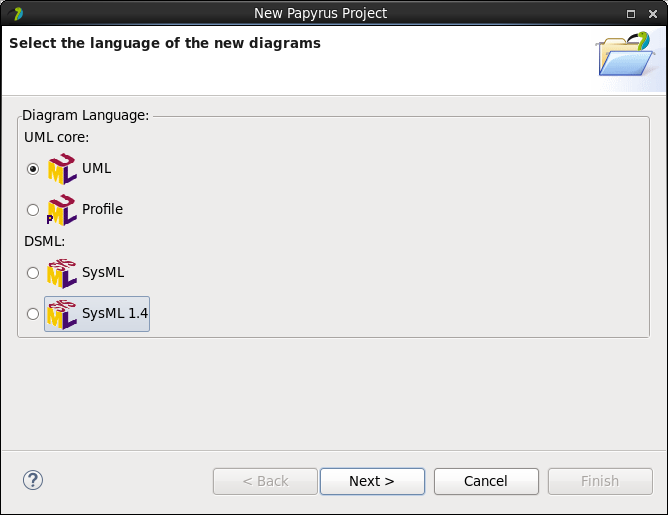Go to the Next page
The height and width of the screenshot is (515, 668).
click(372, 481)
